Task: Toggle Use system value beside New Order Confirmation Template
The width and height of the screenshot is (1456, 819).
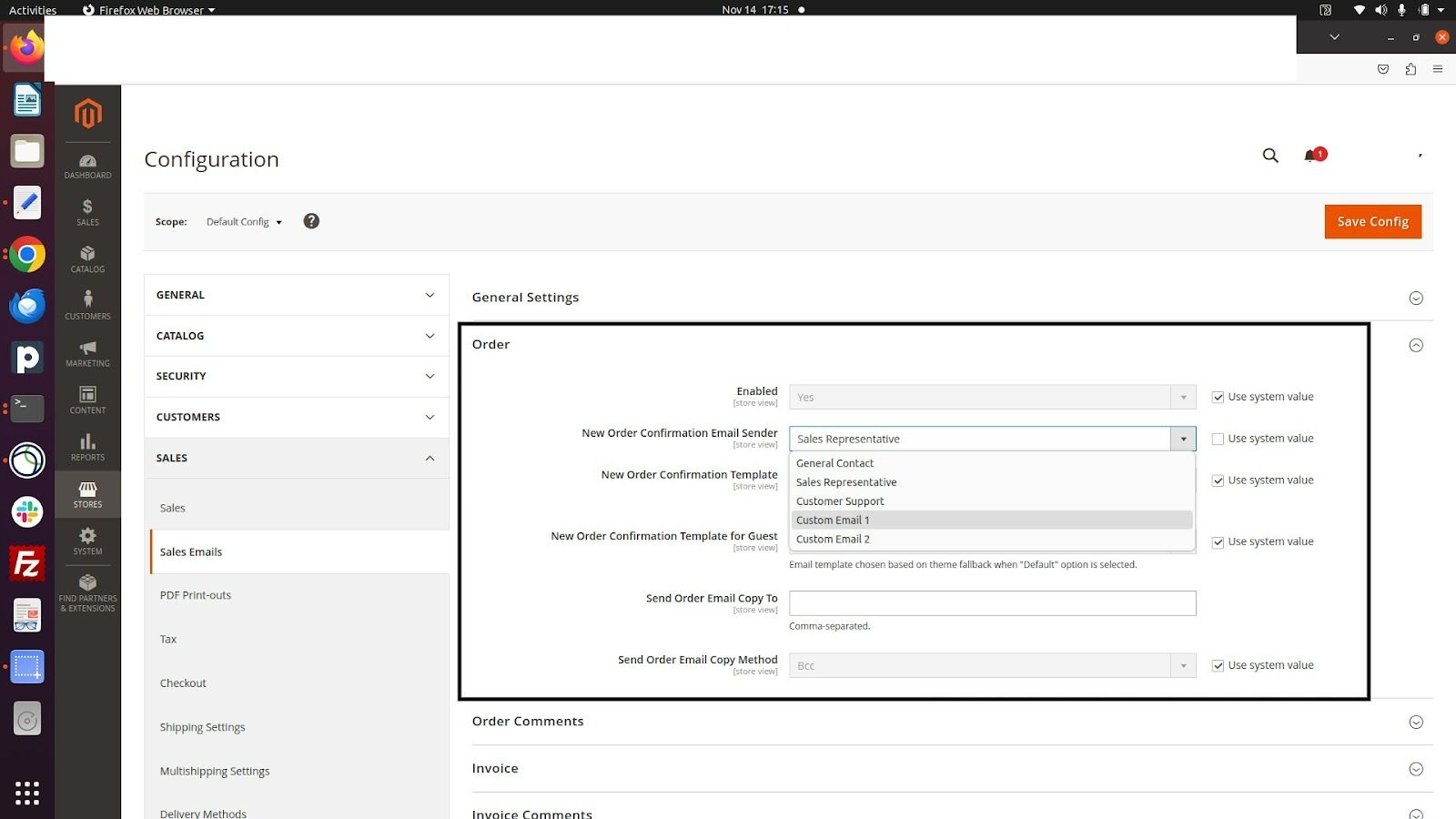Action: (1218, 480)
